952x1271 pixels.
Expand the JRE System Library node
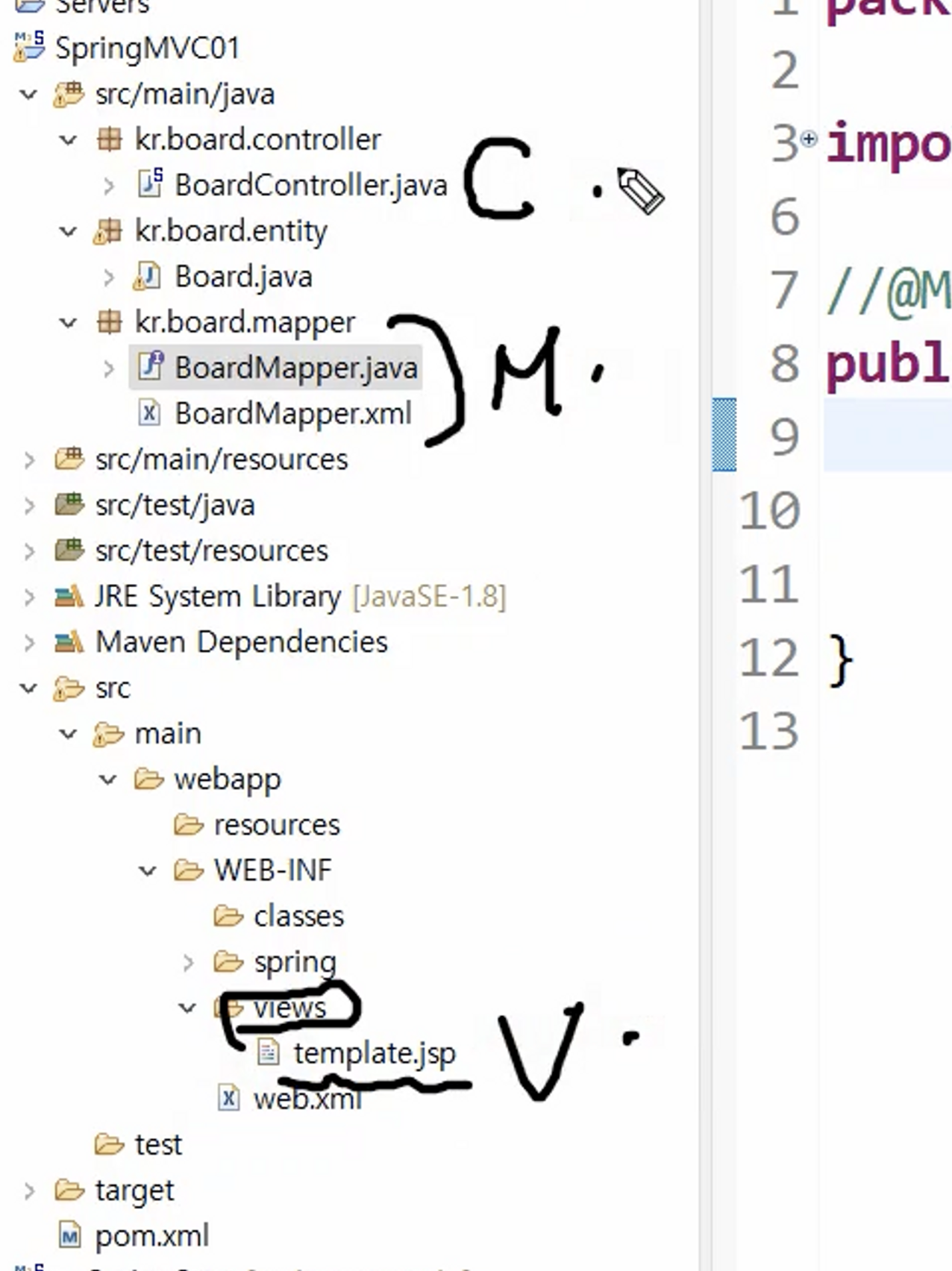29,597
